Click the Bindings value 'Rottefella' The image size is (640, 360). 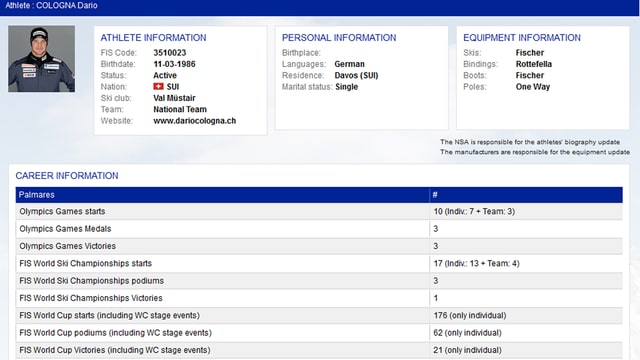point(533,64)
